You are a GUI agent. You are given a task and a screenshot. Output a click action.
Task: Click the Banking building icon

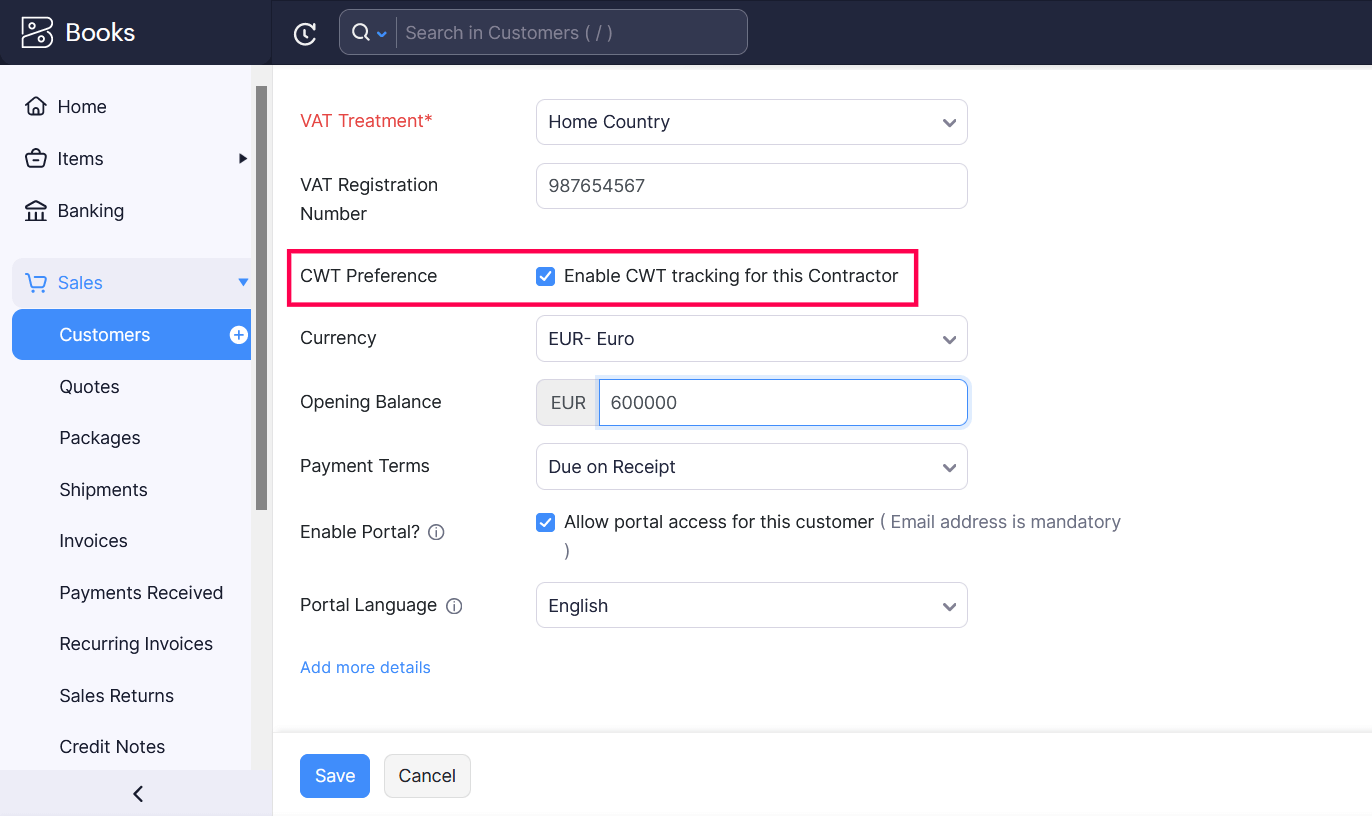pos(36,211)
